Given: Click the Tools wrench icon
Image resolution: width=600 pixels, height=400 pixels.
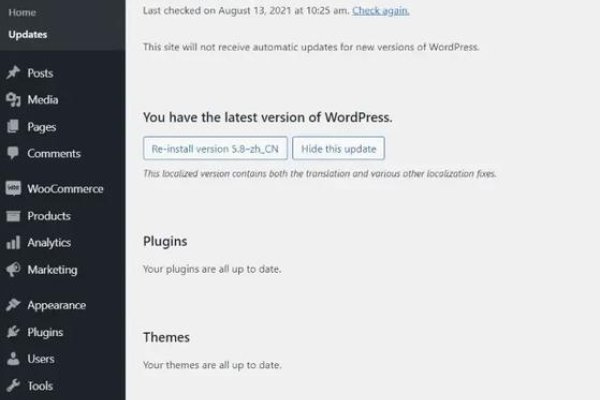Looking at the screenshot, I should tap(13, 386).
